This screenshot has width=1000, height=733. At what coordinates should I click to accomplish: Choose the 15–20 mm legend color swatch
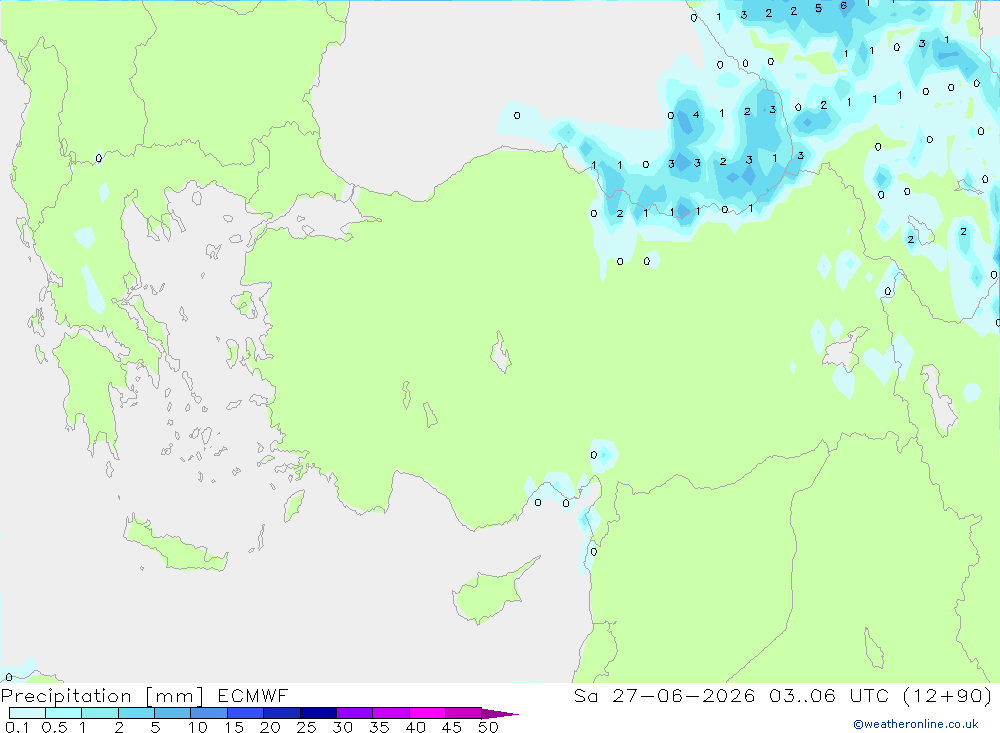click(x=246, y=713)
